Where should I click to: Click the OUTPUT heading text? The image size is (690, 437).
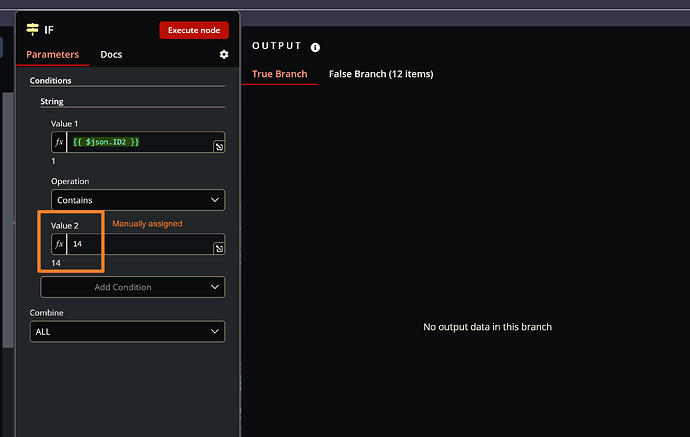[276, 46]
